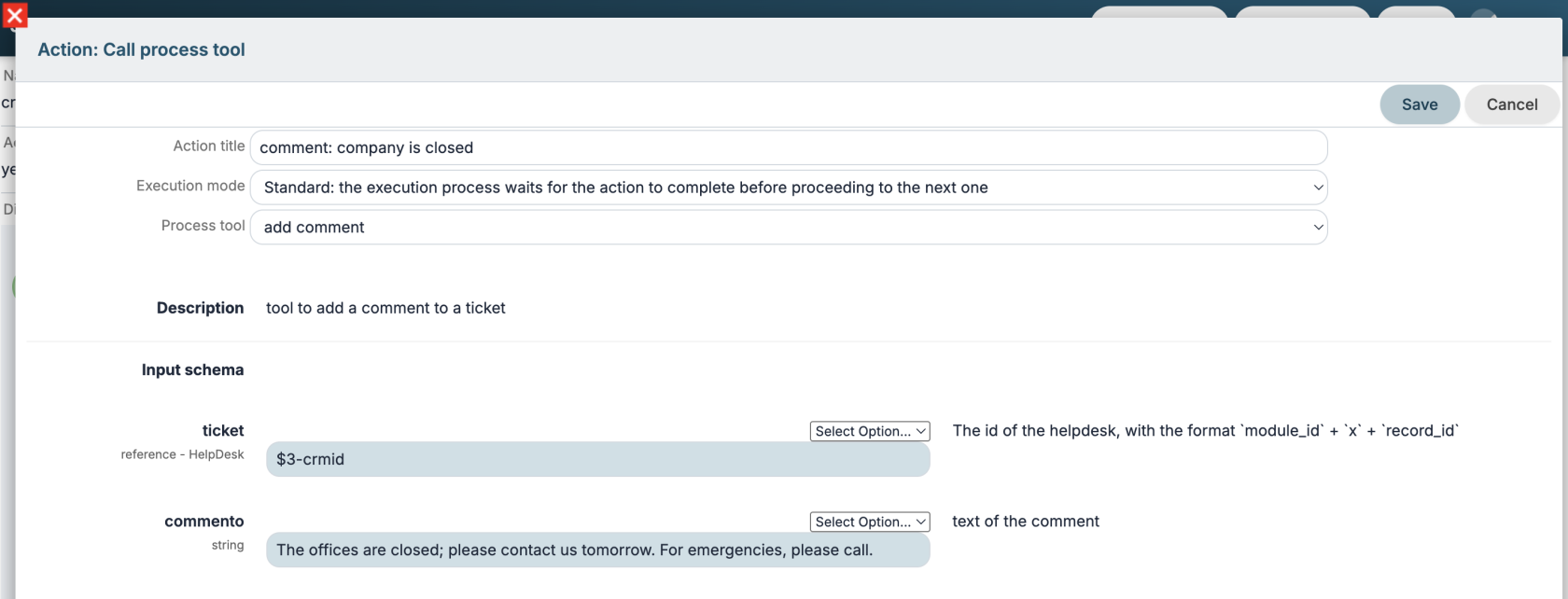Image resolution: width=1568 pixels, height=599 pixels.
Task: Click the 'text of the comment' hint
Action: (x=1026, y=521)
